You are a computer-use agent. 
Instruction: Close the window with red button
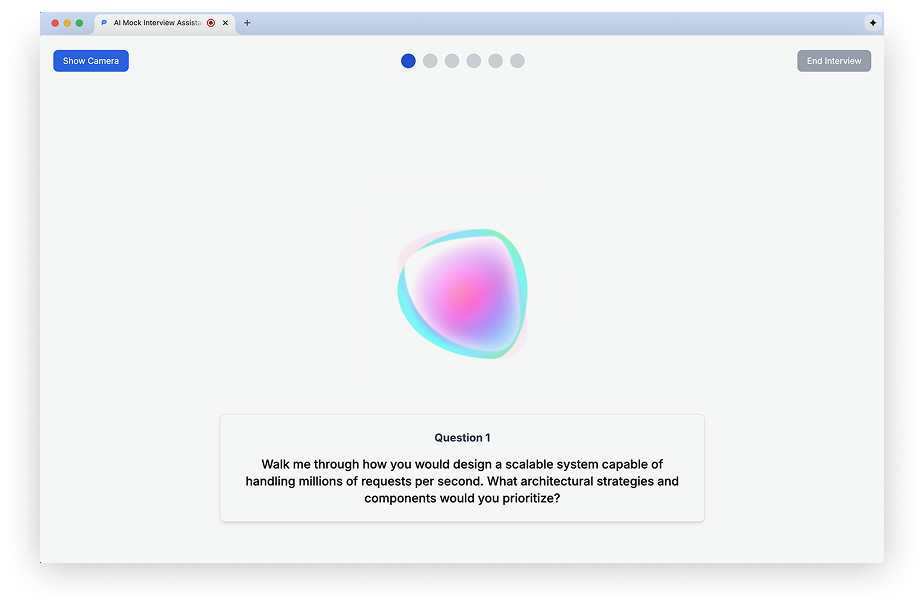pos(55,23)
